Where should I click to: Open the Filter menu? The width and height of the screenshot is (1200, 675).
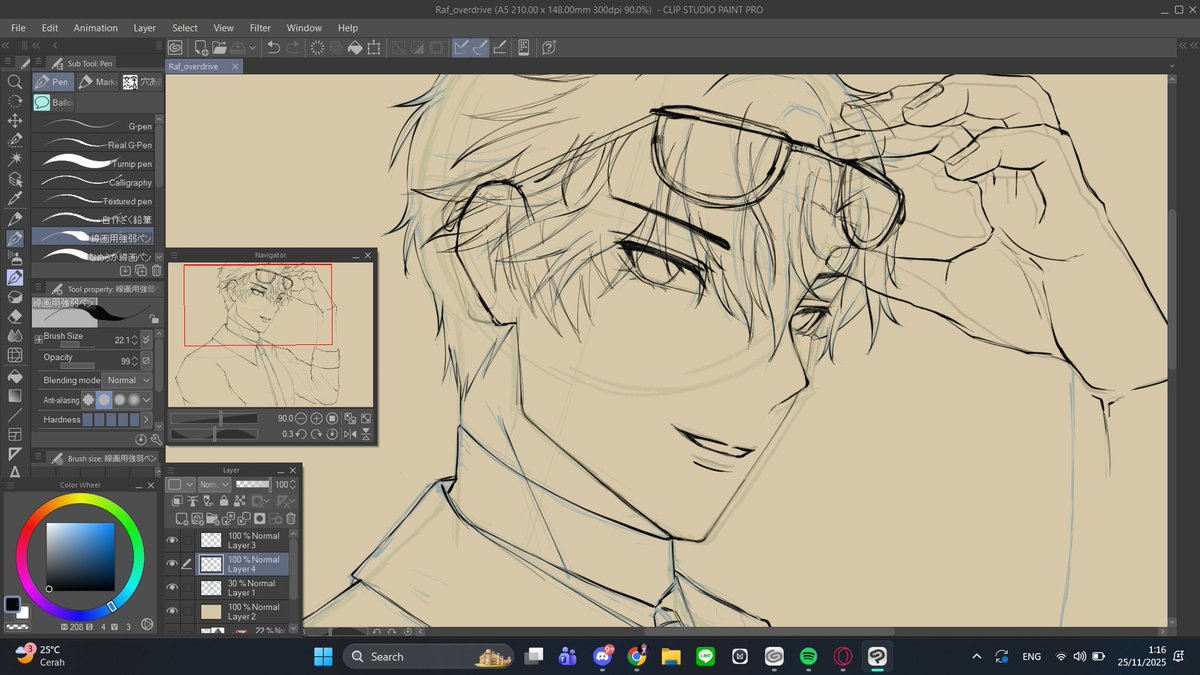click(x=260, y=28)
